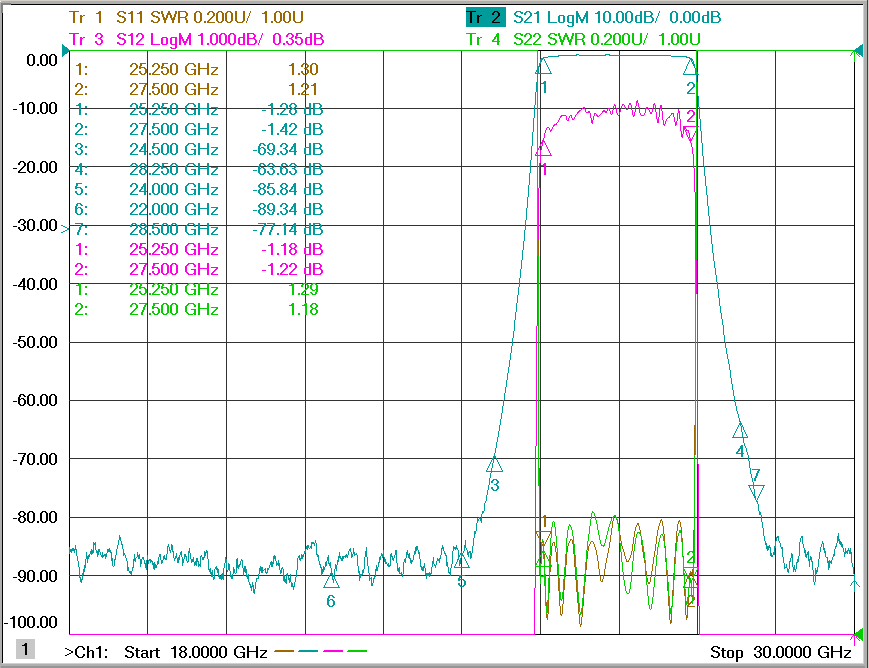Select the Tr 1 S11 SWR trace label
Image resolution: width=869 pixels, height=668 pixels.
click(x=186, y=17)
